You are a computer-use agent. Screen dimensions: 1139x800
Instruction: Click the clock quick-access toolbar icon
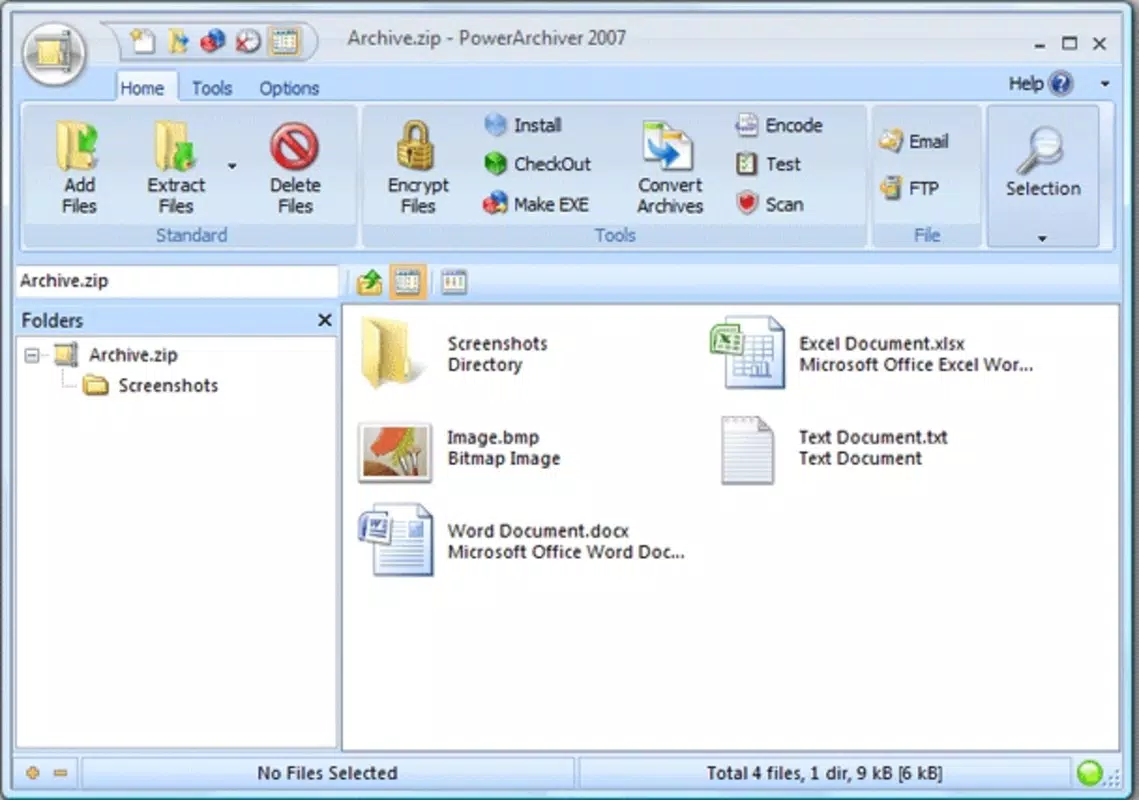[248, 41]
